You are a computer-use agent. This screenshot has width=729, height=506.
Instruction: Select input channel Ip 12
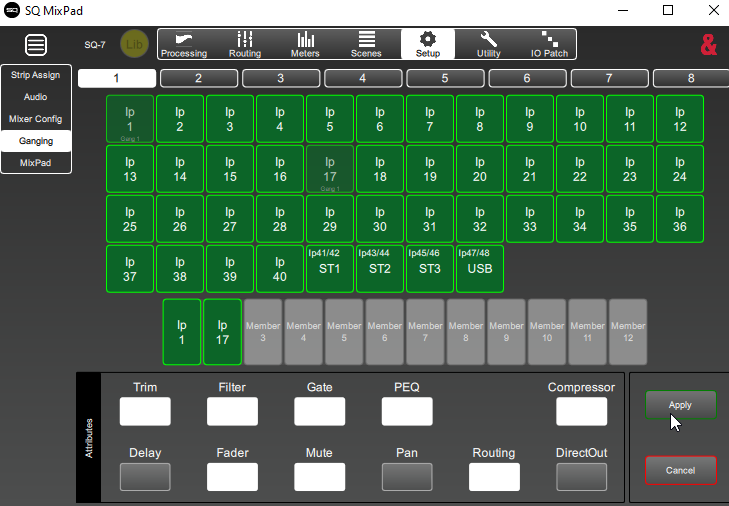coord(680,119)
